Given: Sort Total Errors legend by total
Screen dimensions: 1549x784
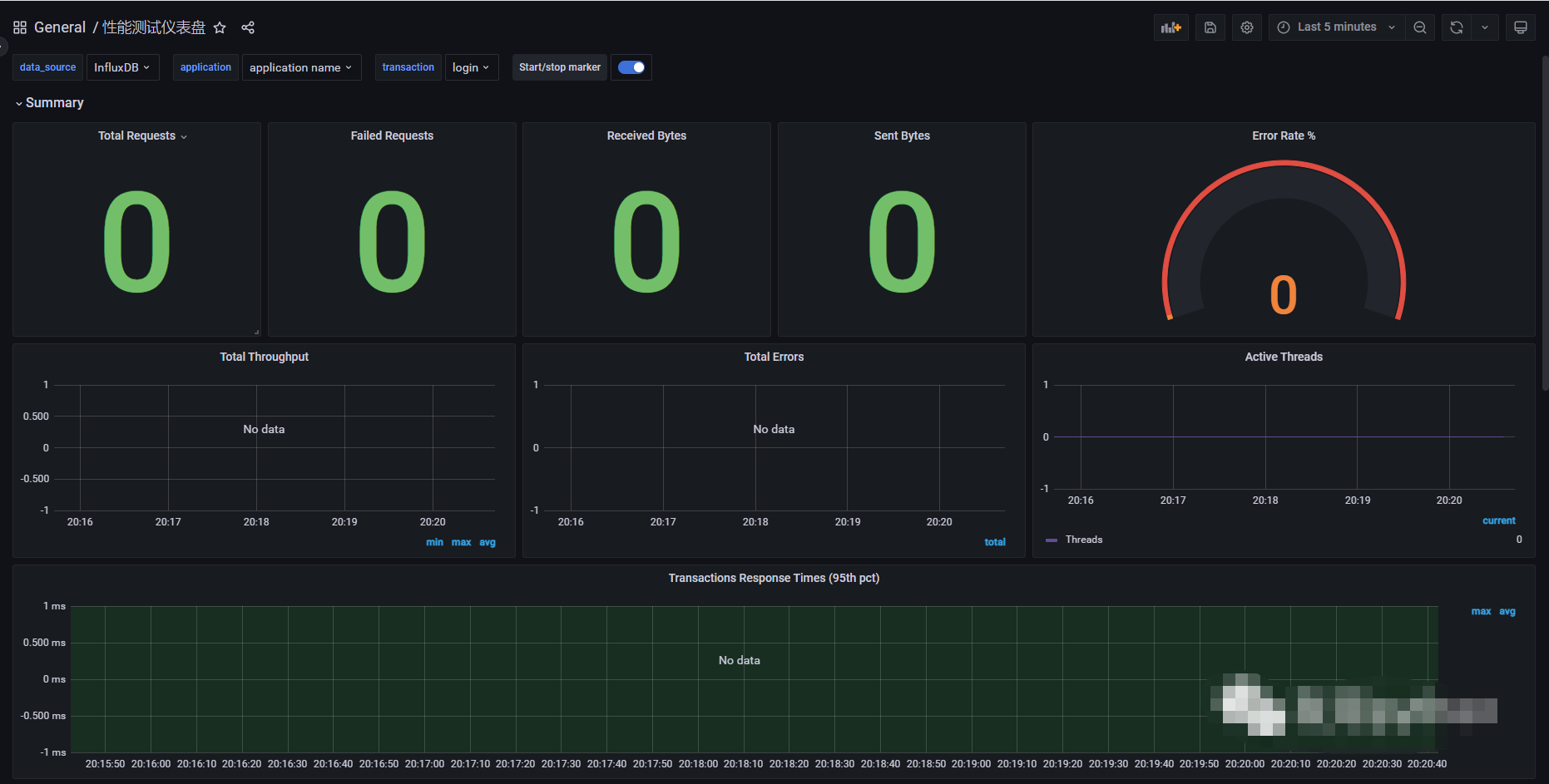Looking at the screenshot, I should coord(995,542).
